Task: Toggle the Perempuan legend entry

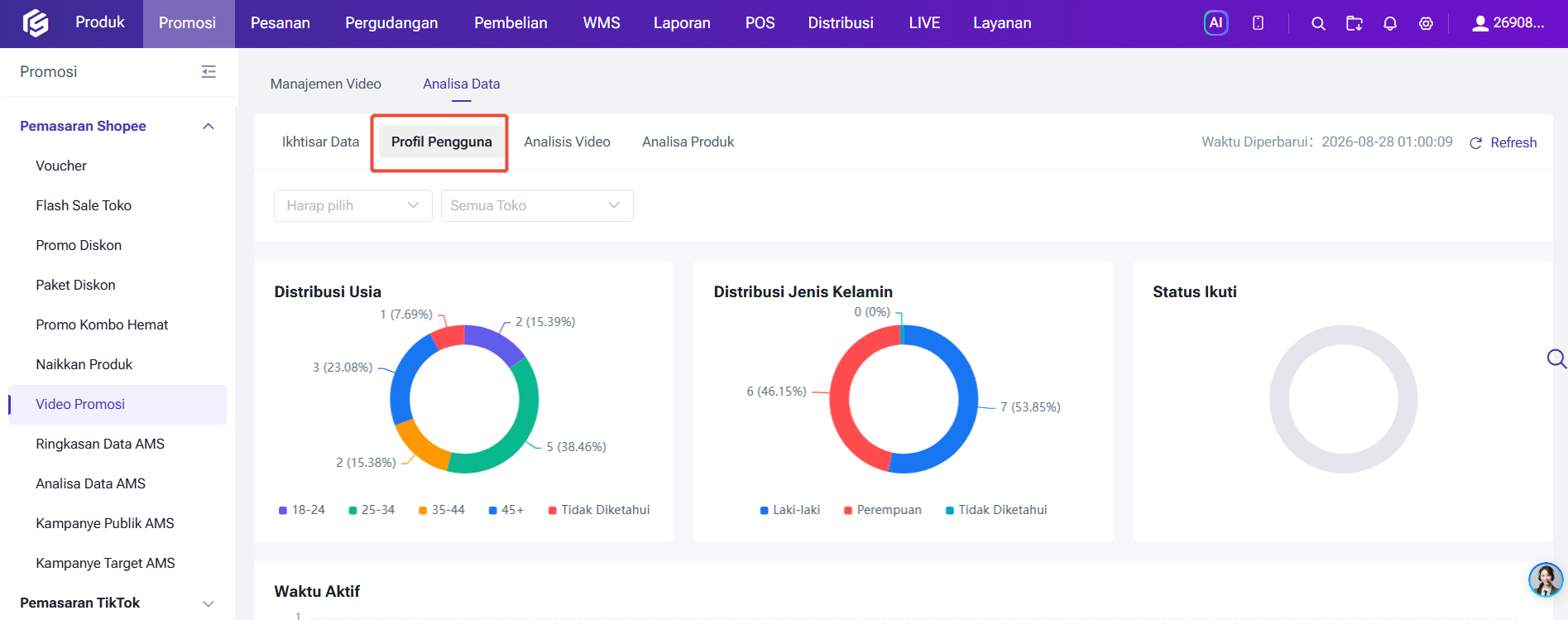Action: (x=882, y=510)
